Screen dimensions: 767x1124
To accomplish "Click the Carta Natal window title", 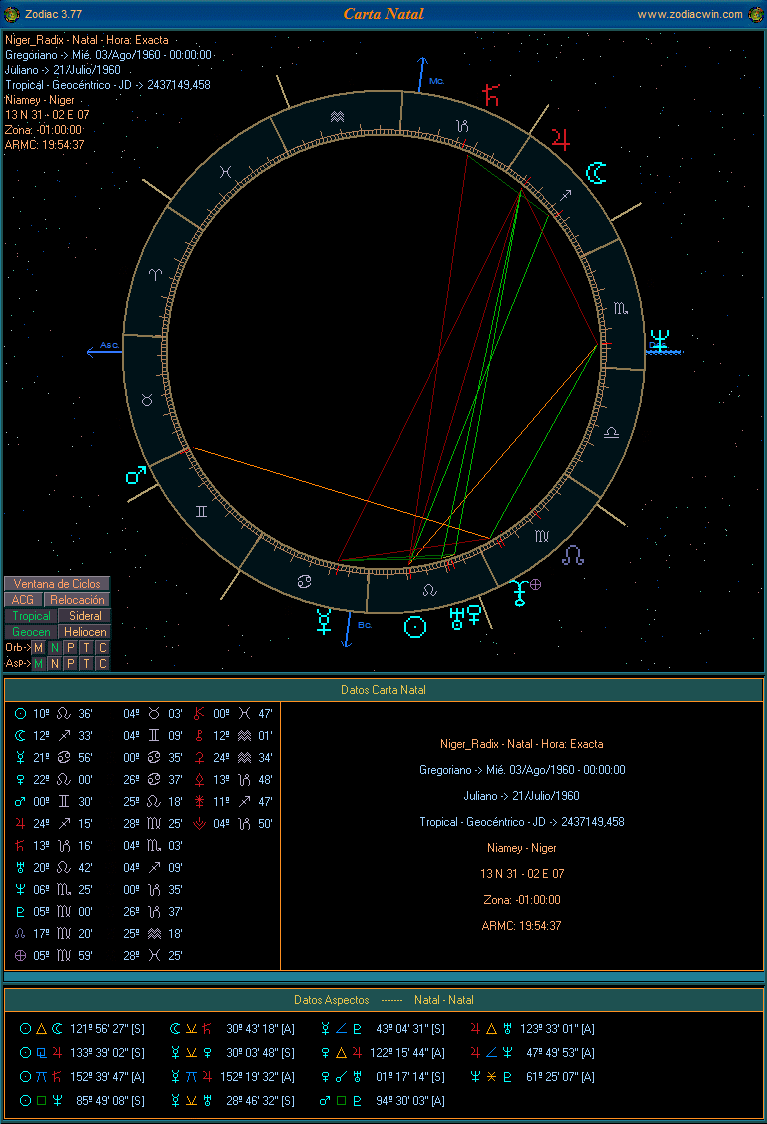I will (x=384, y=14).
